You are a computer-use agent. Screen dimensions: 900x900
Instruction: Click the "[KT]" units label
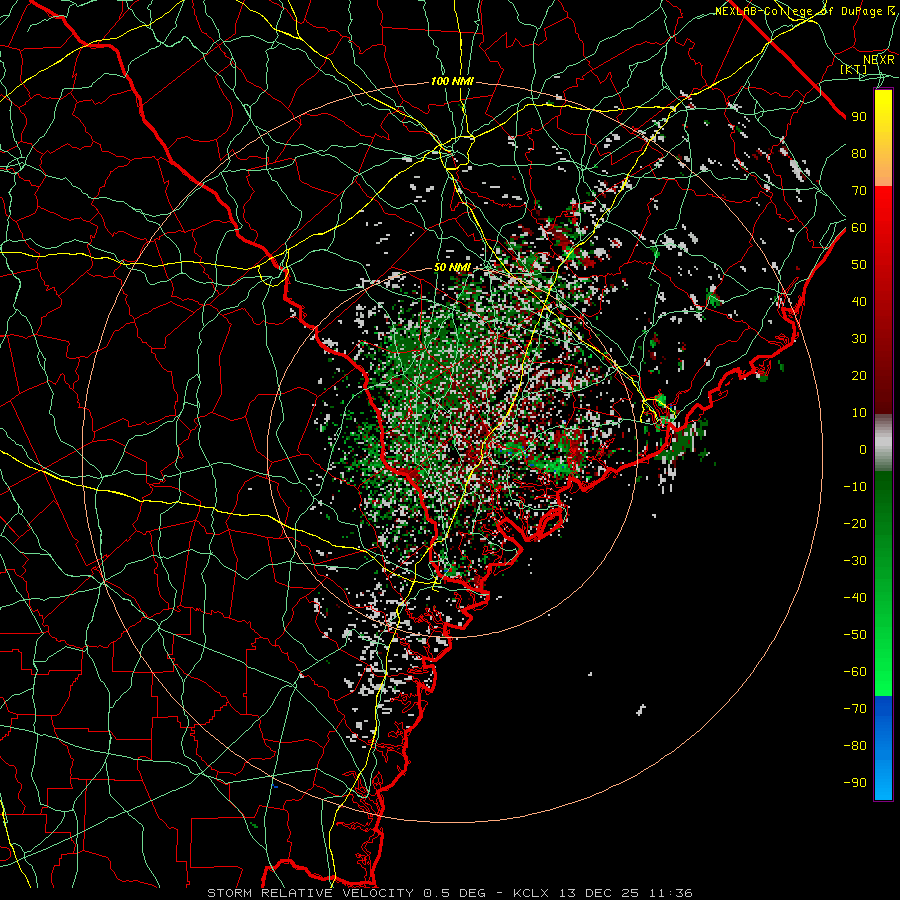tap(854, 69)
